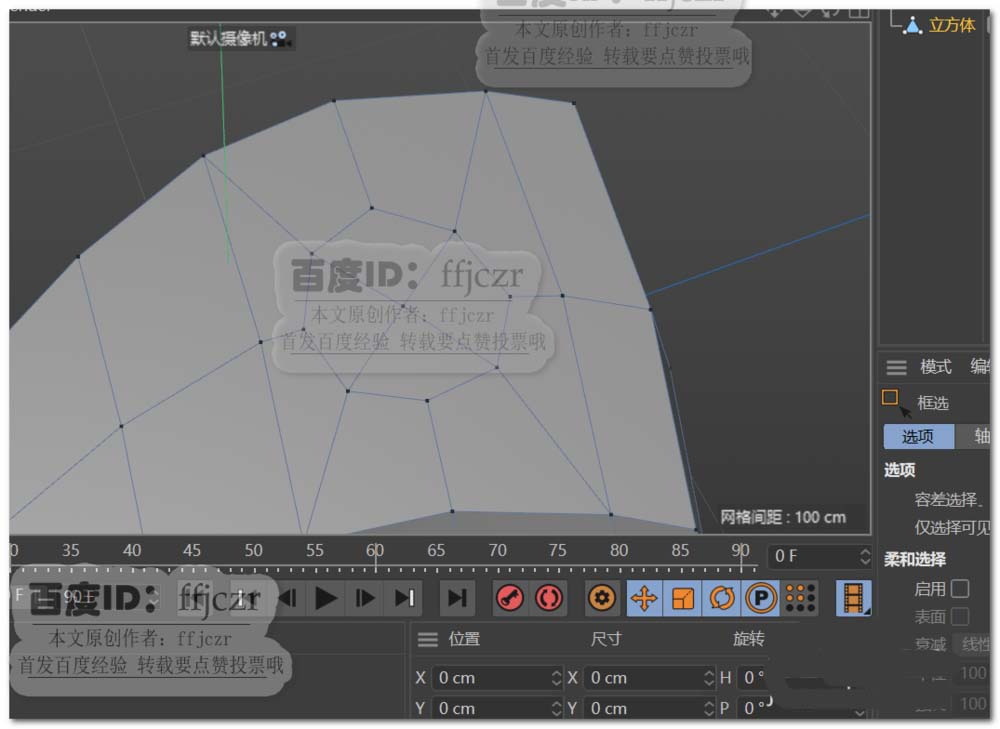Click the film strip timeline icon
This screenshot has width=1000, height=729.
853,598
